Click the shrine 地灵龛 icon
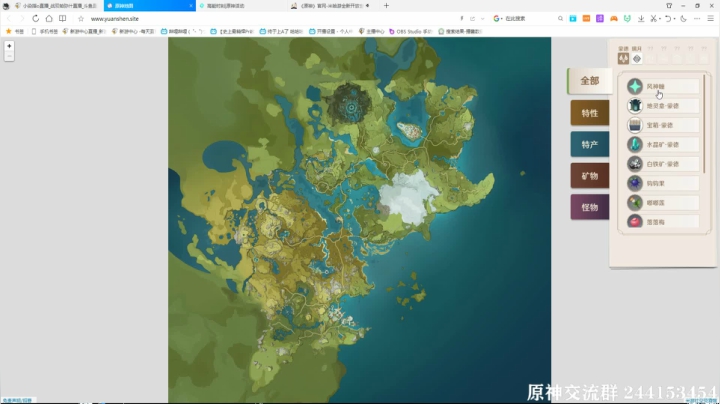 coord(635,106)
